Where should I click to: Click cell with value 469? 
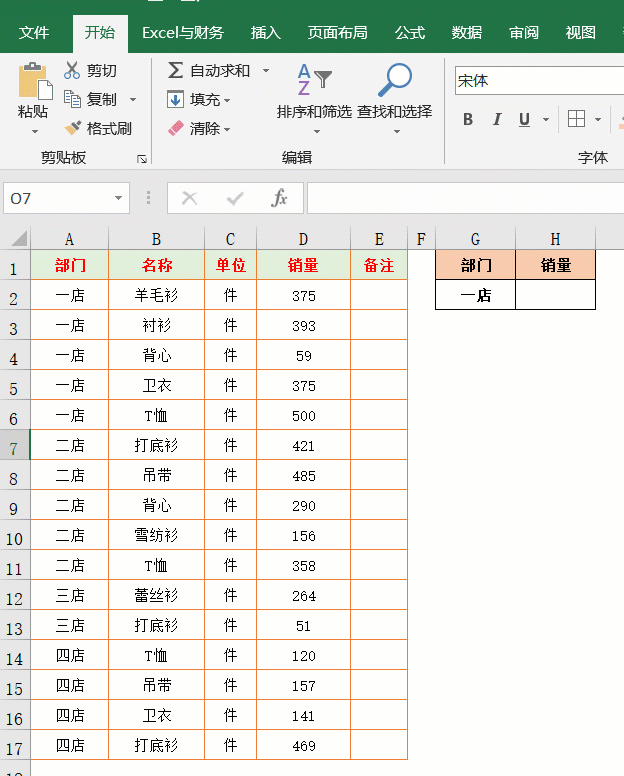pyautogui.click(x=303, y=745)
